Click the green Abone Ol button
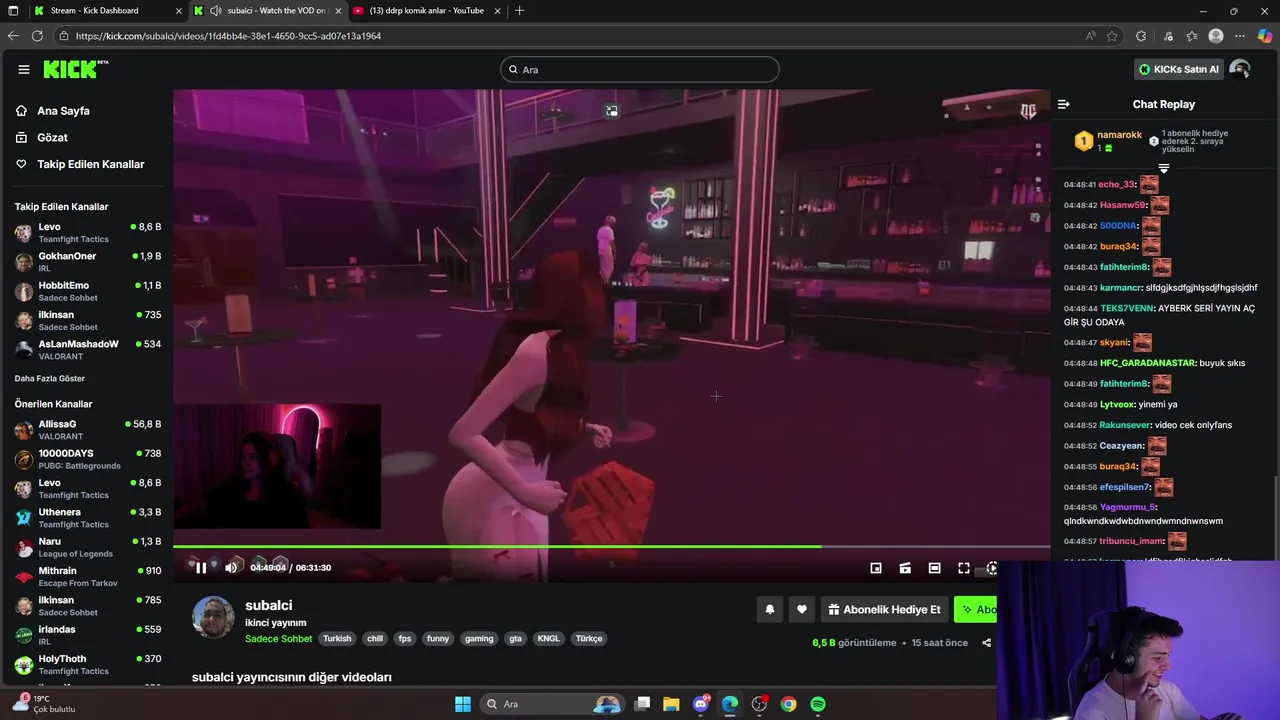This screenshot has width=1280, height=720. (x=976, y=609)
